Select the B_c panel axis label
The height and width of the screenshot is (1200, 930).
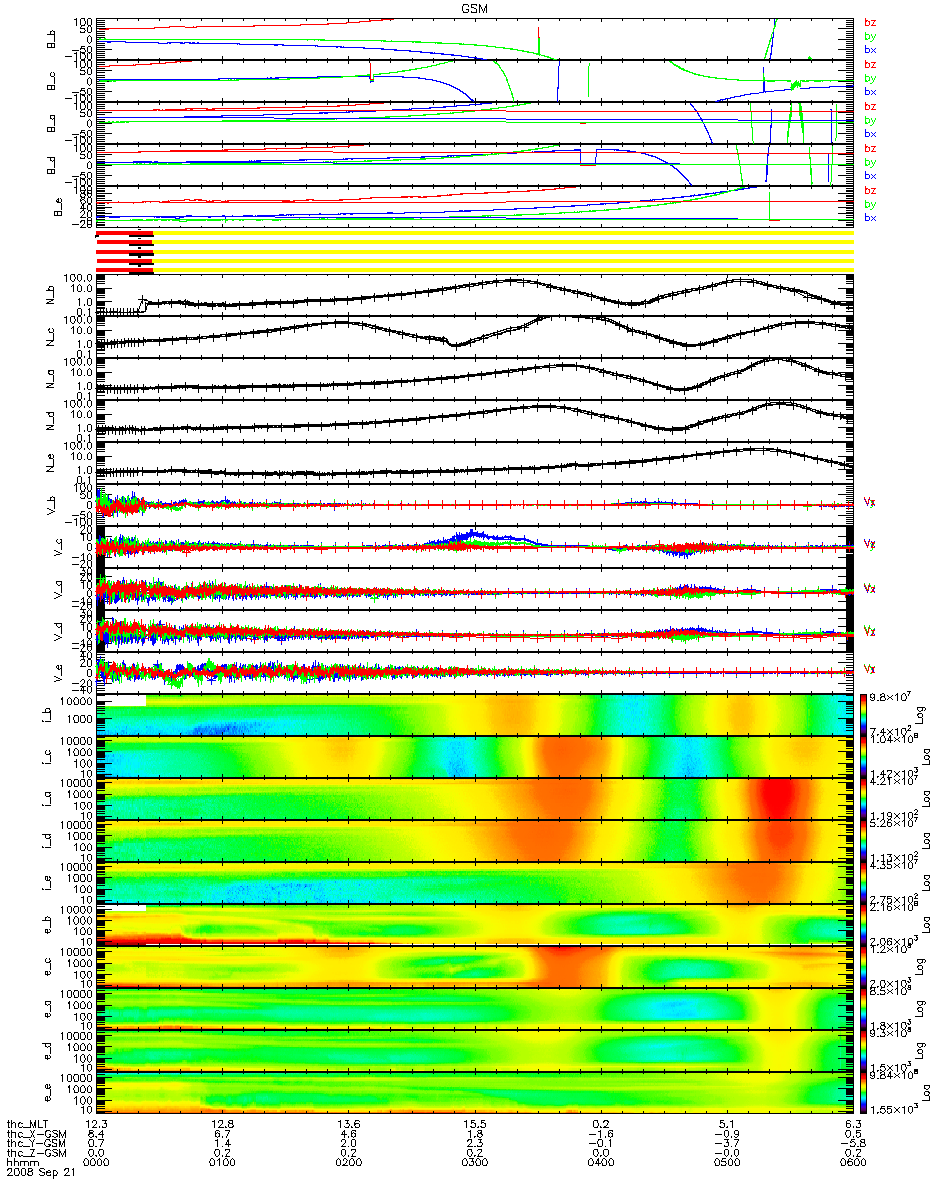[x=52, y=81]
